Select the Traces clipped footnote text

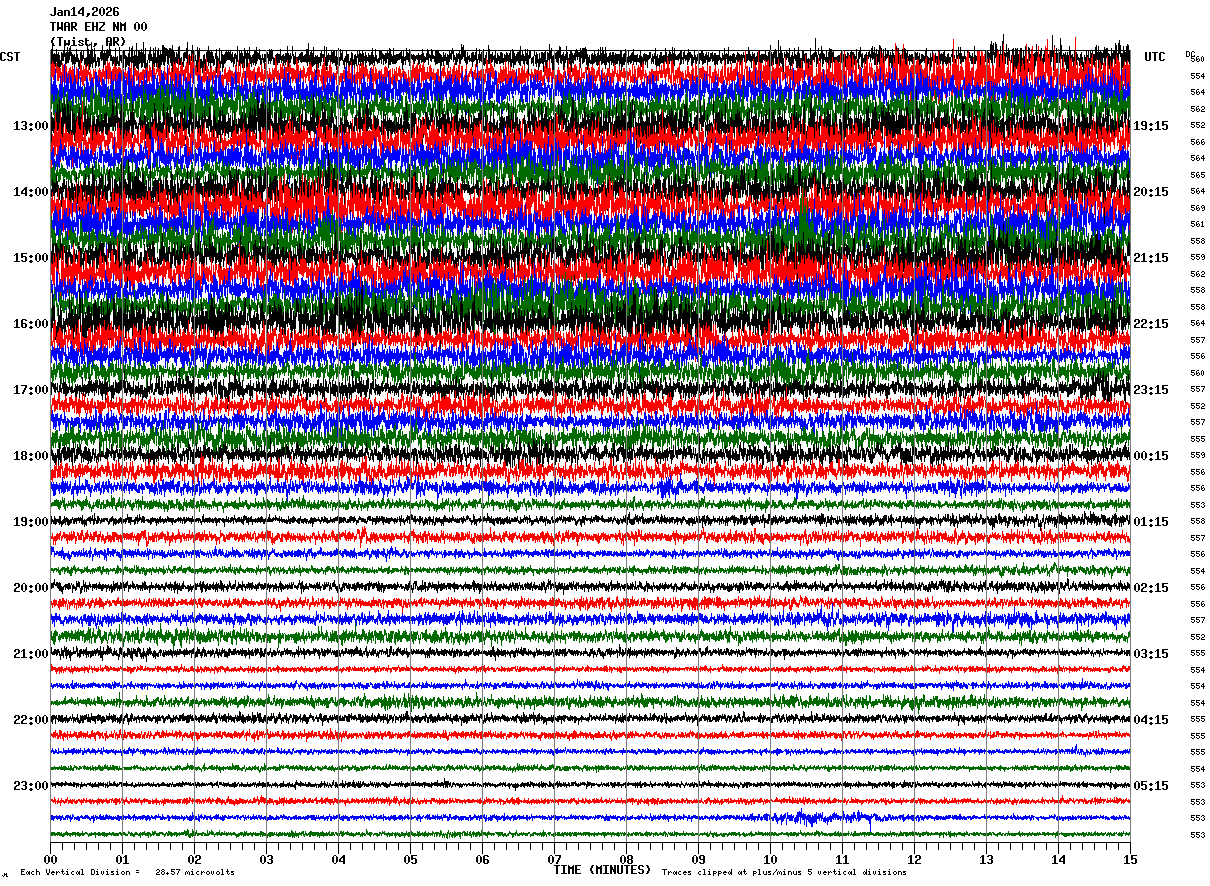[784, 873]
